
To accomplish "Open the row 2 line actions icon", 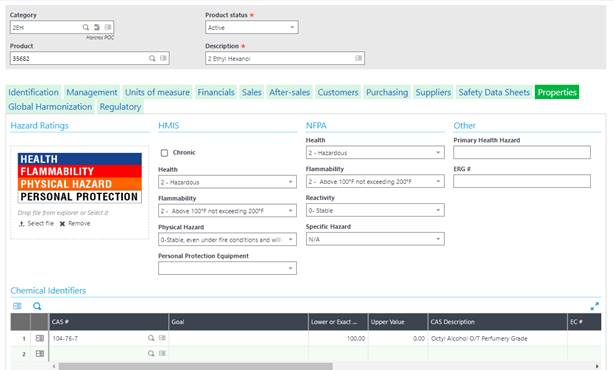I will (x=40, y=354).
